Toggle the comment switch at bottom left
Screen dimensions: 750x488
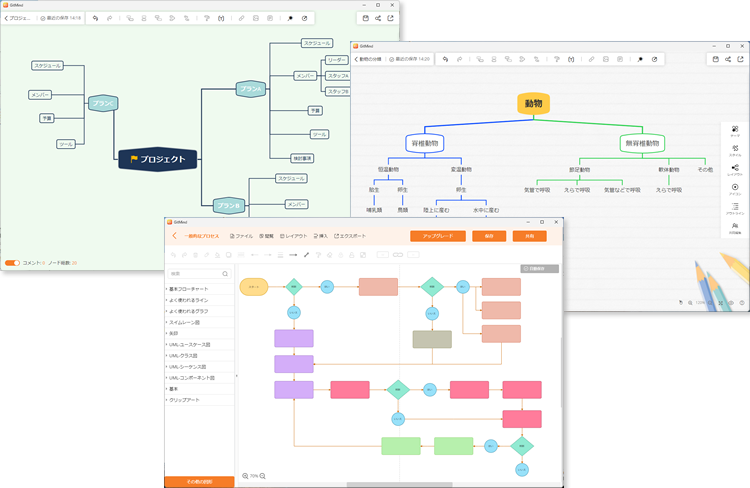(12, 263)
